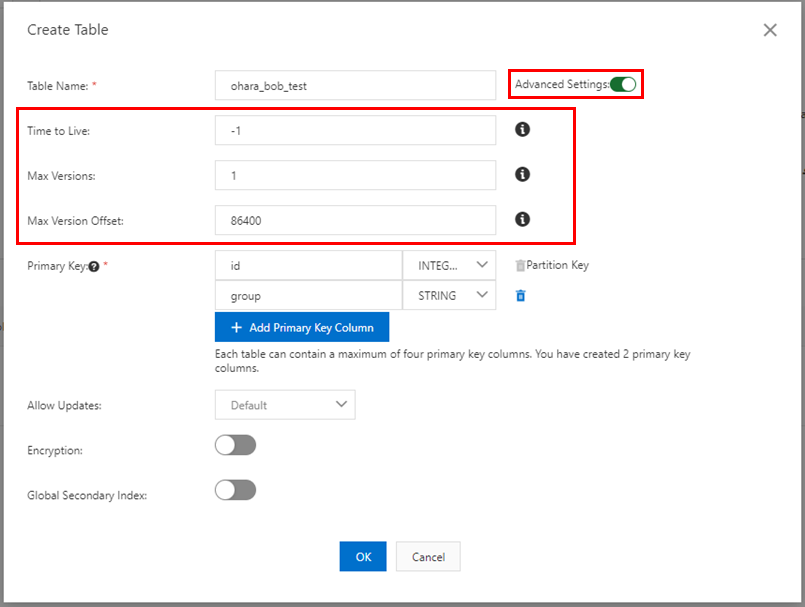Turn off the Advanced Settings toggle
Image resolution: width=805 pixels, height=607 pixels.
[623, 85]
